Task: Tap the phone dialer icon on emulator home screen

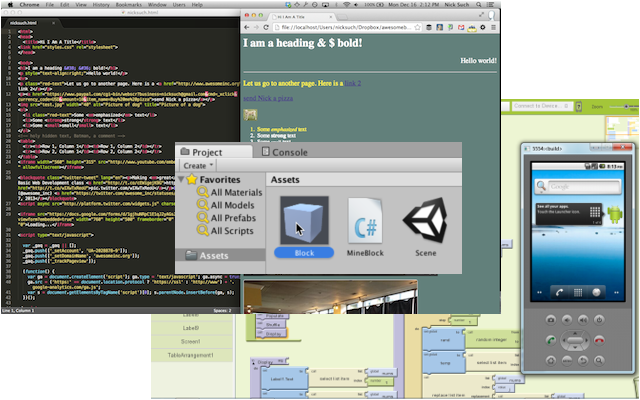Action: point(560,292)
